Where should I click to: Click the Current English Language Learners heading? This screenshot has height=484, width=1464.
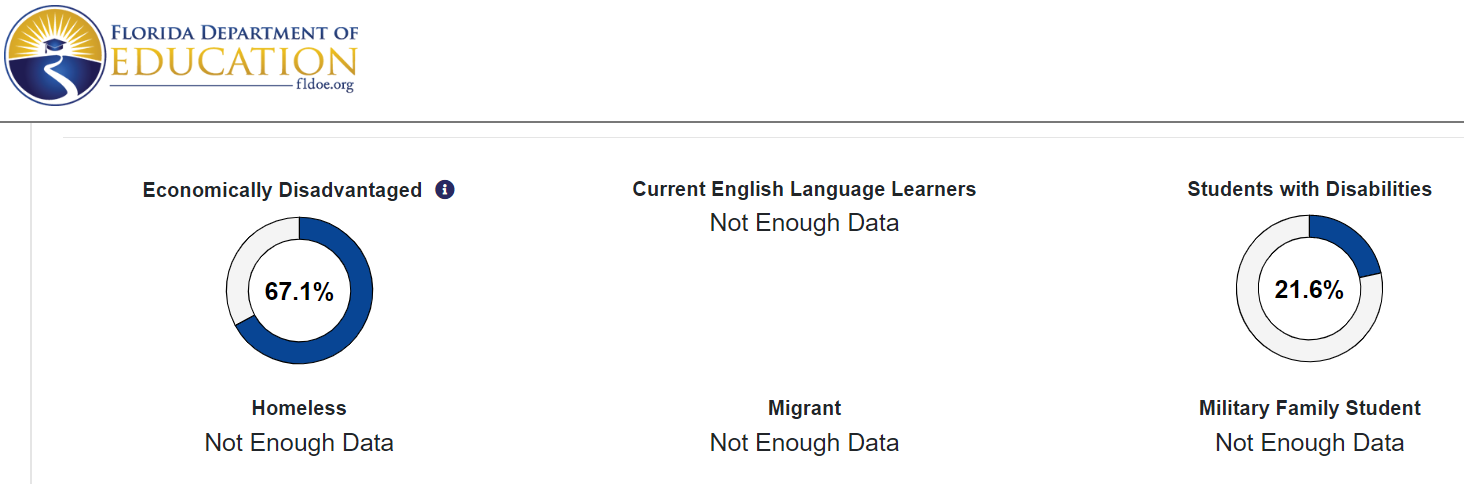pyautogui.click(x=804, y=189)
